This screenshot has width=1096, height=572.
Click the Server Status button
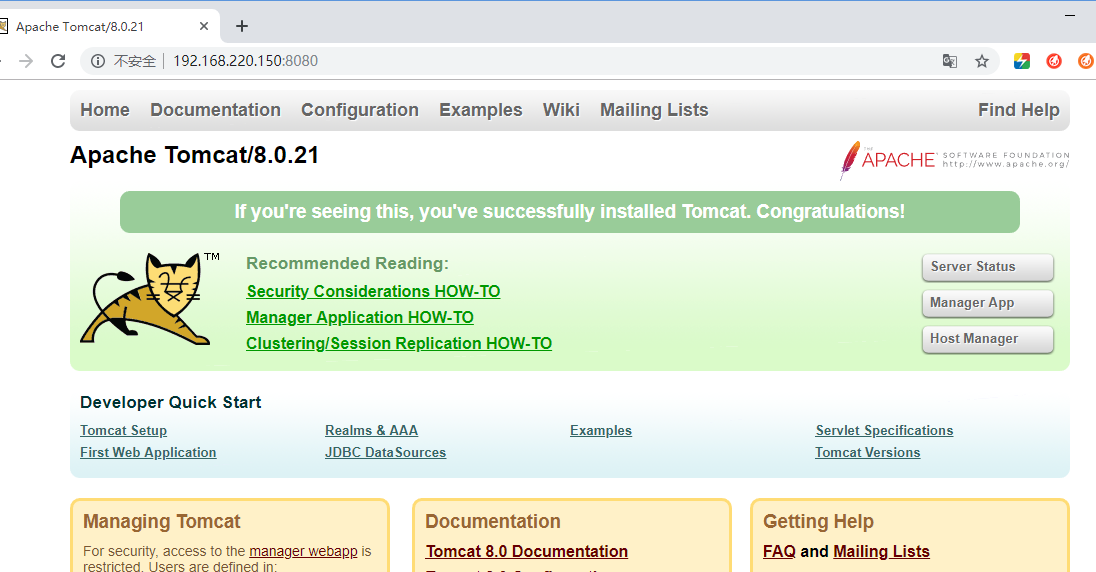point(988,267)
